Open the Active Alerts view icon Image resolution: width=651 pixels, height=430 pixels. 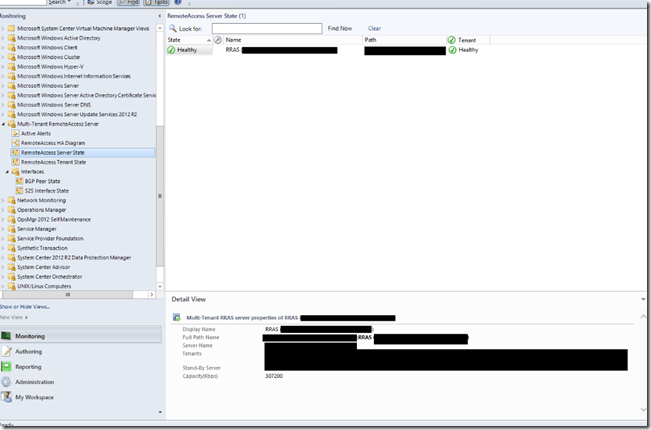15,133
